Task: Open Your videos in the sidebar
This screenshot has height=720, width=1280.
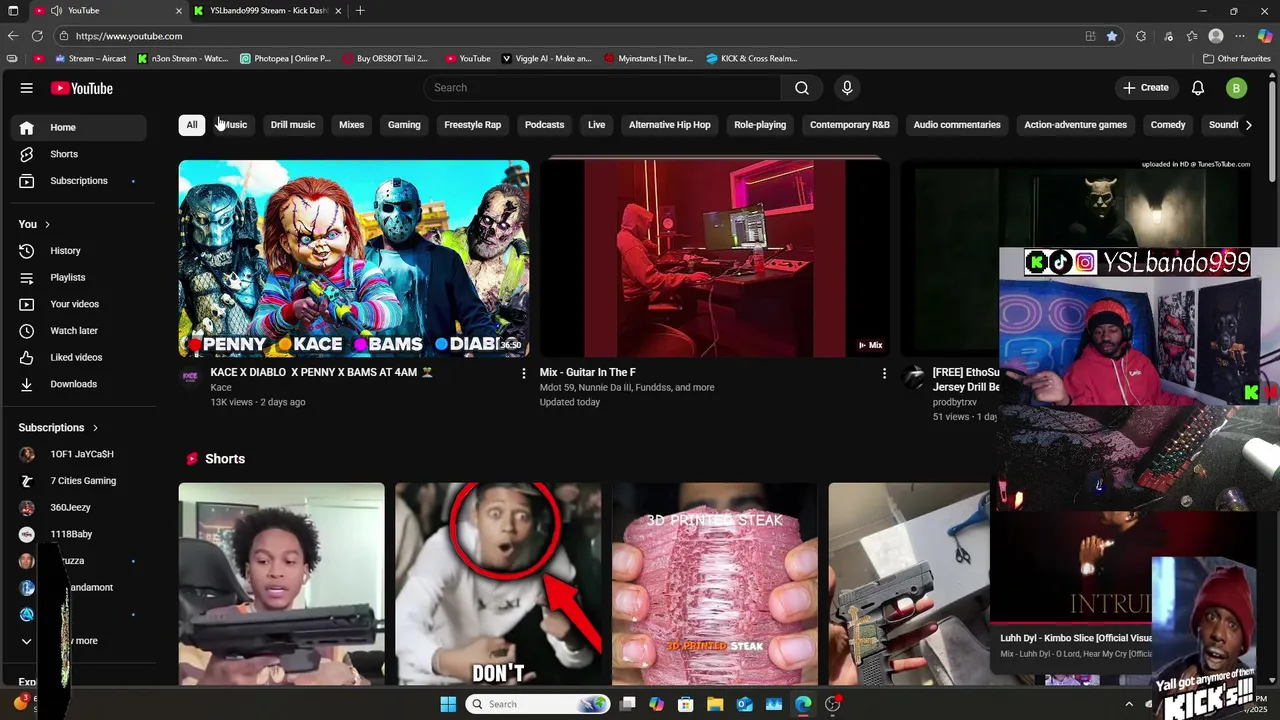Action: 78,304
